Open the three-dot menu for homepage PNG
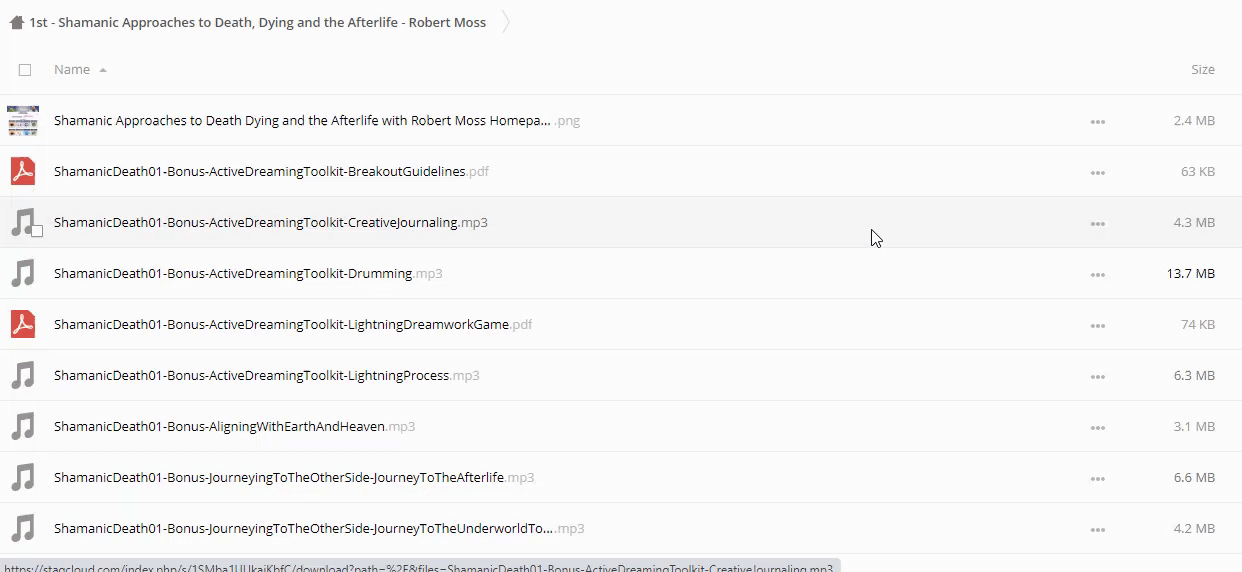The image size is (1242, 572). 1097,122
